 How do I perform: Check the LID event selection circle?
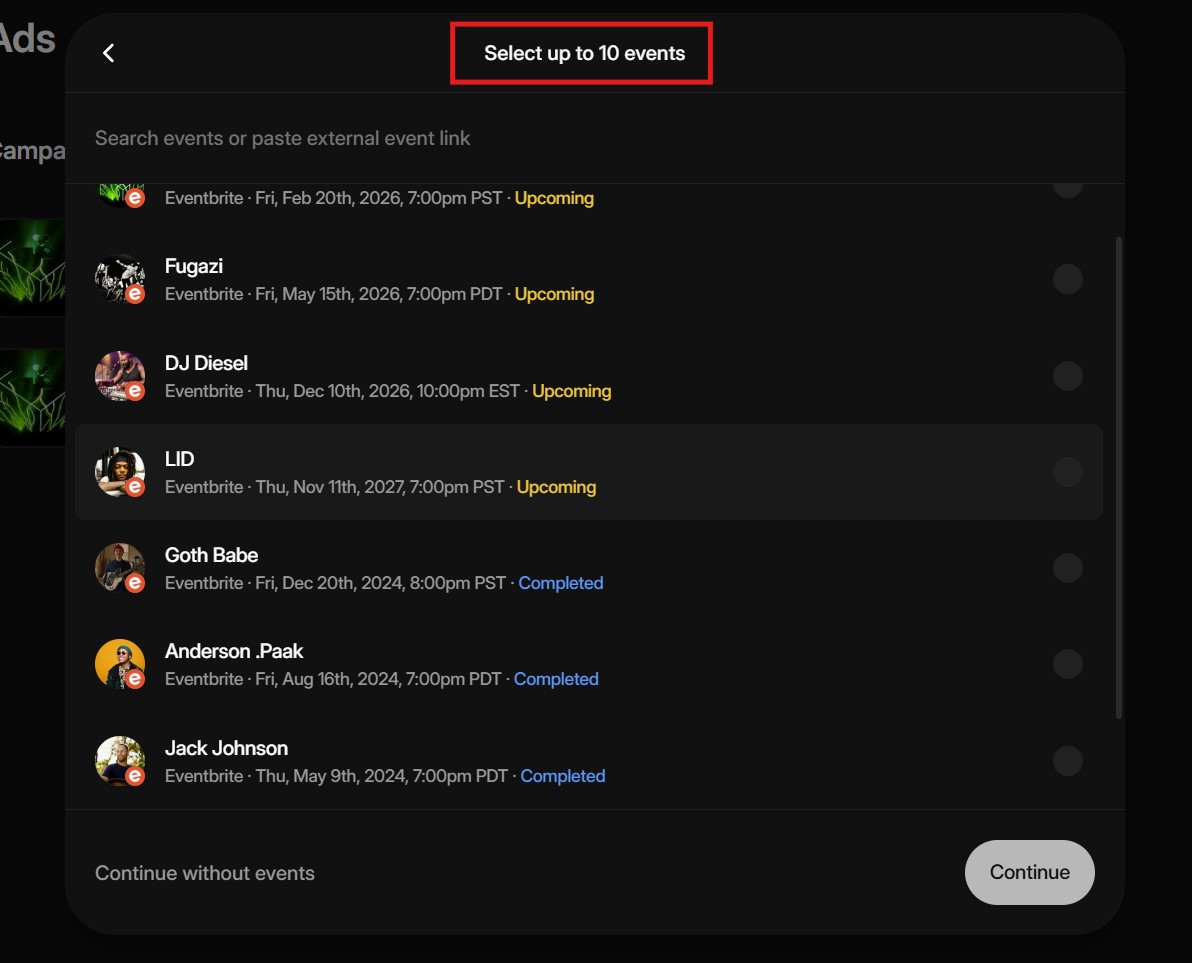(x=1067, y=472)
